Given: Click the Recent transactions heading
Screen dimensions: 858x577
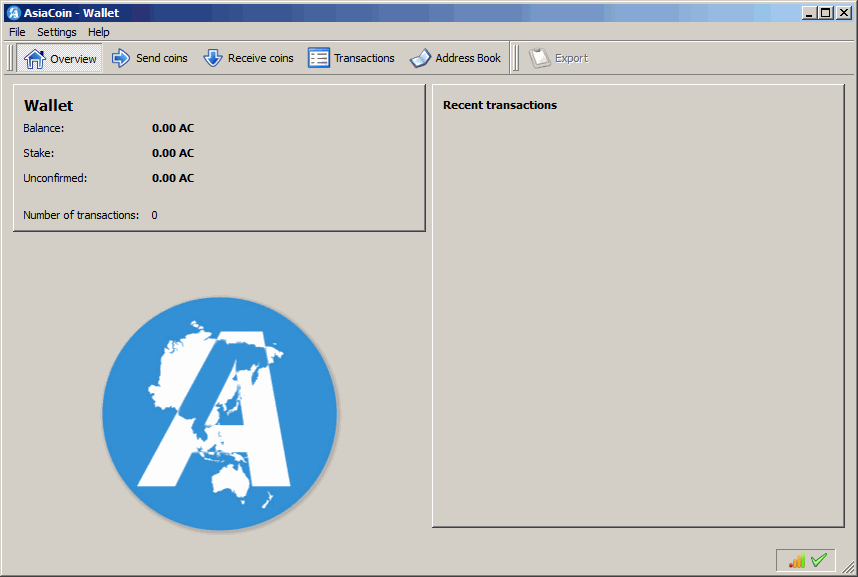Looking at the screenshot, I should pos(500,105).
